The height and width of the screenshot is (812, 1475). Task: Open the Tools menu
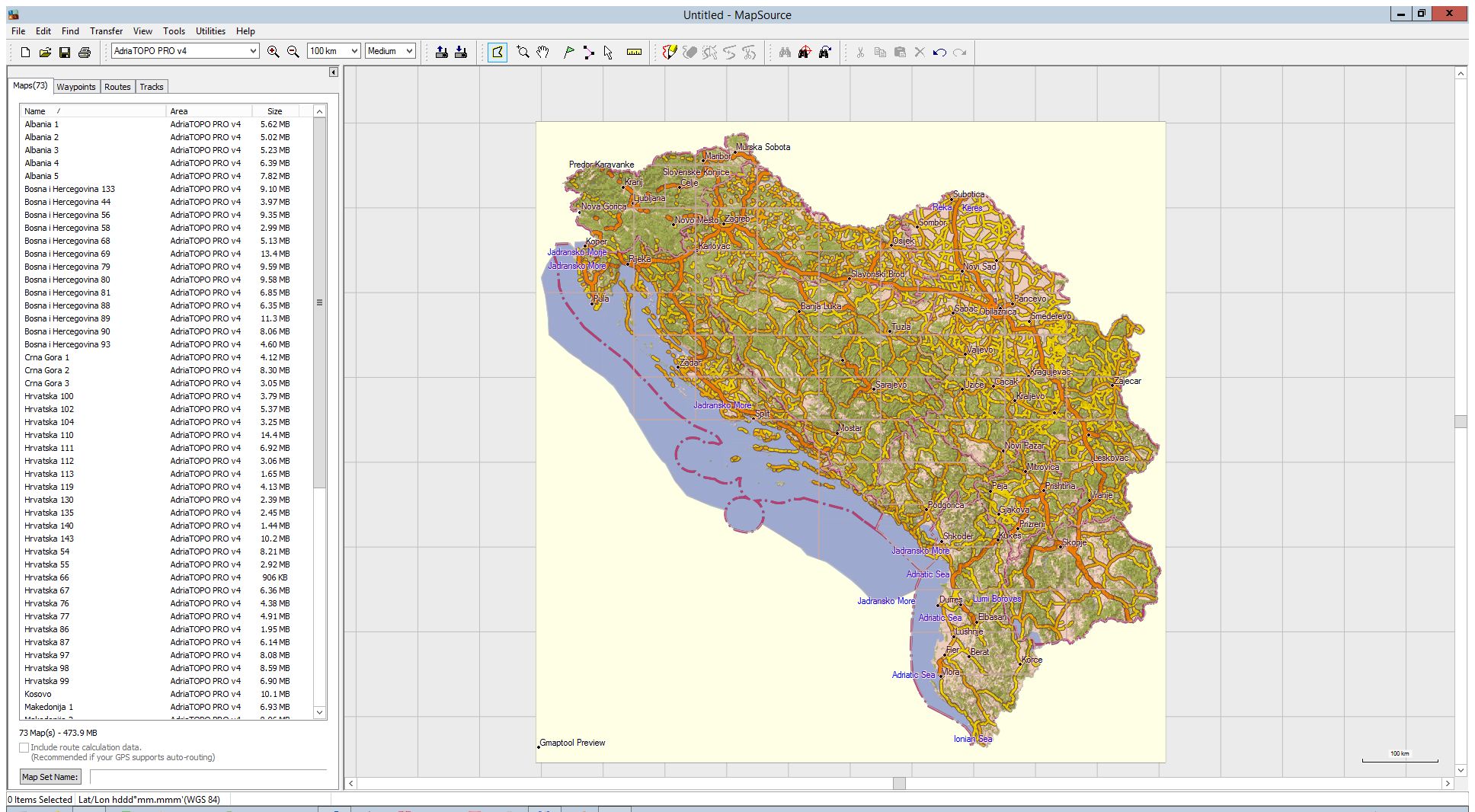[x=174, y=31]
